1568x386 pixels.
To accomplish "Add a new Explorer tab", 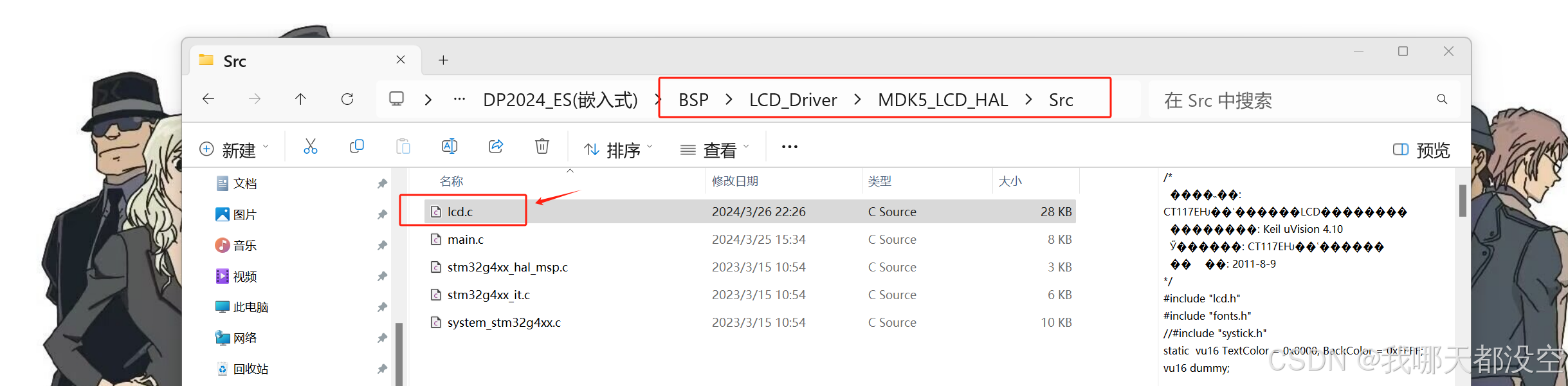I will [x=443, y=60].
